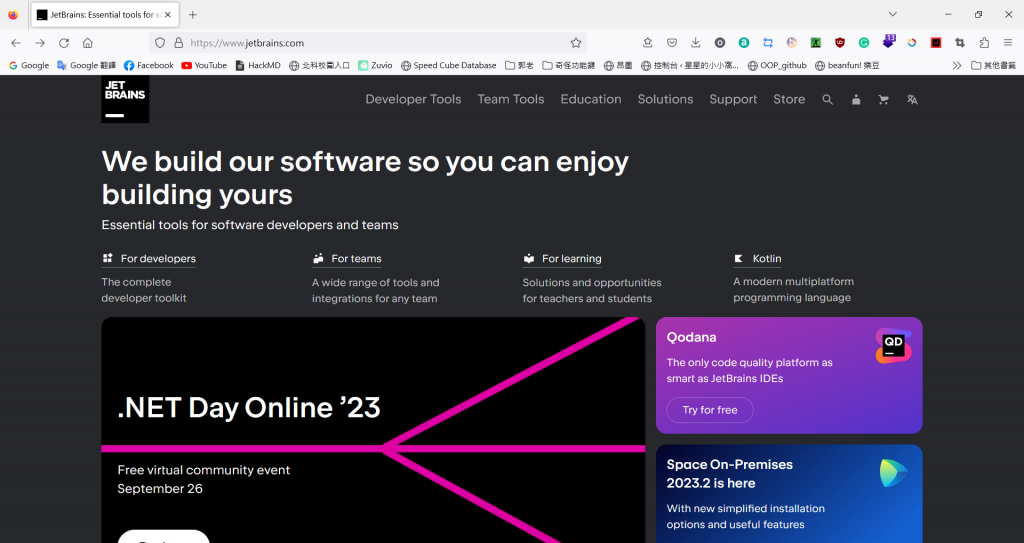Open the Solutions menu

tap(665, 99)
